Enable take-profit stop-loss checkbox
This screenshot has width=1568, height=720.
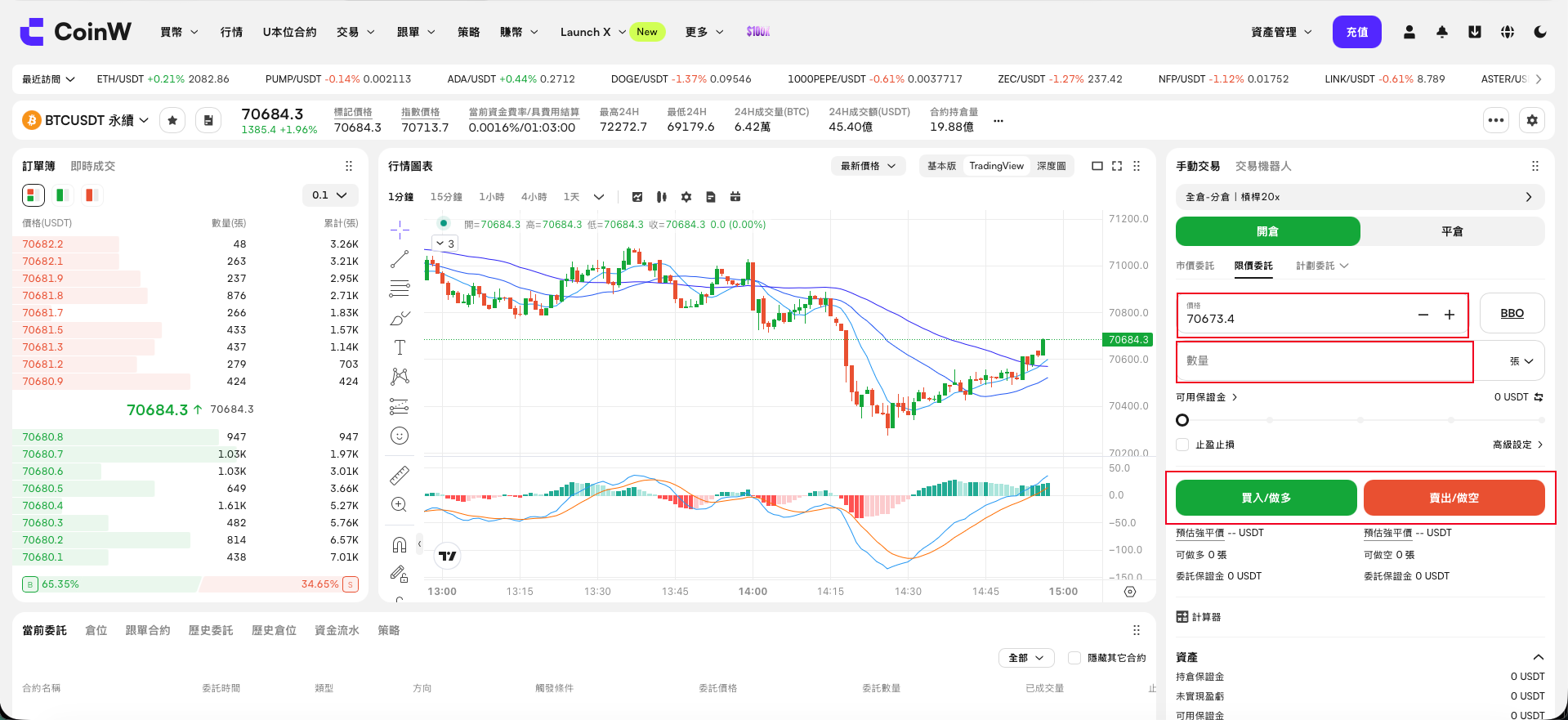1182,445
